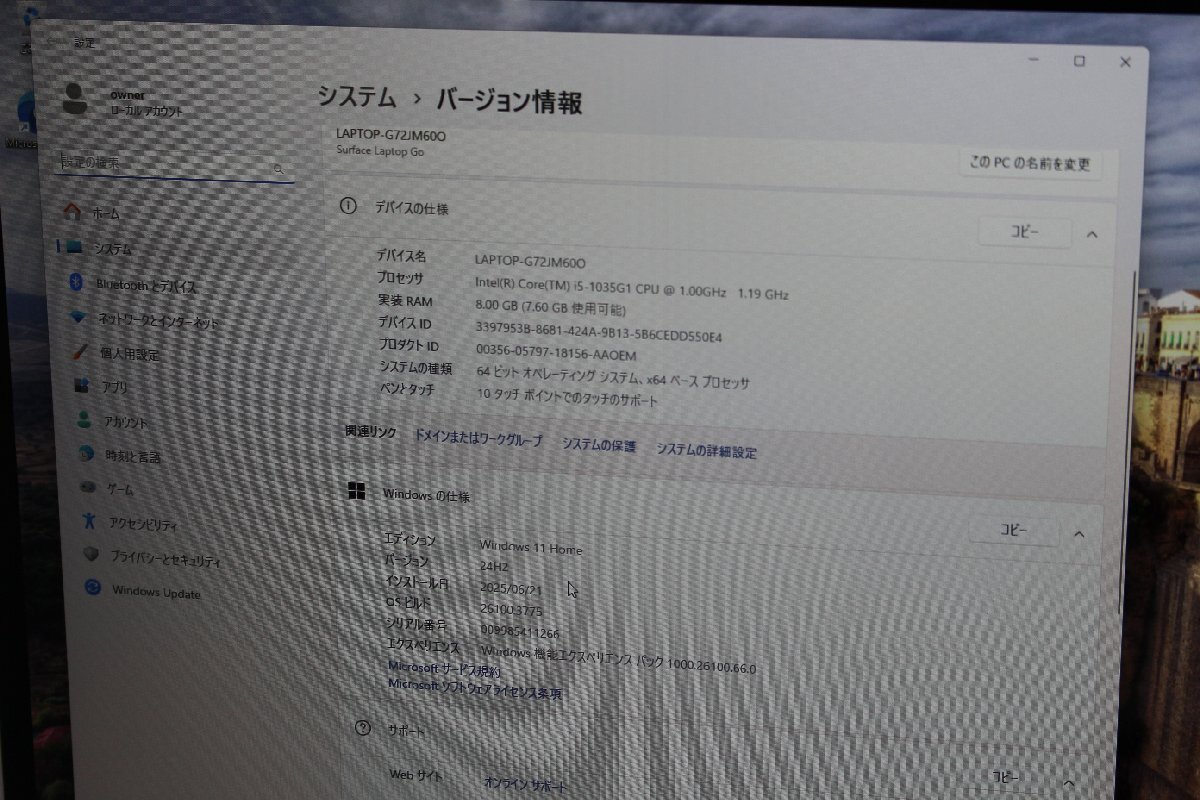Copy the Windows の仕様 details

[1014, 531]
